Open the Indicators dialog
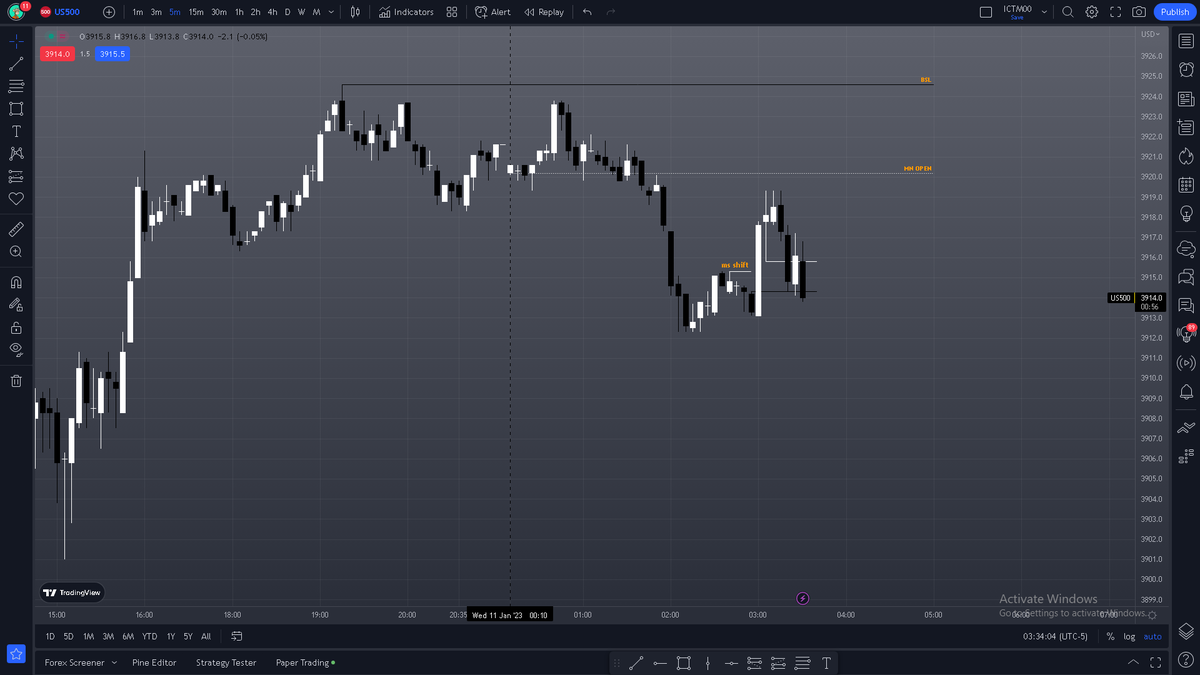 pyautogui.click(x=406, y=12)
